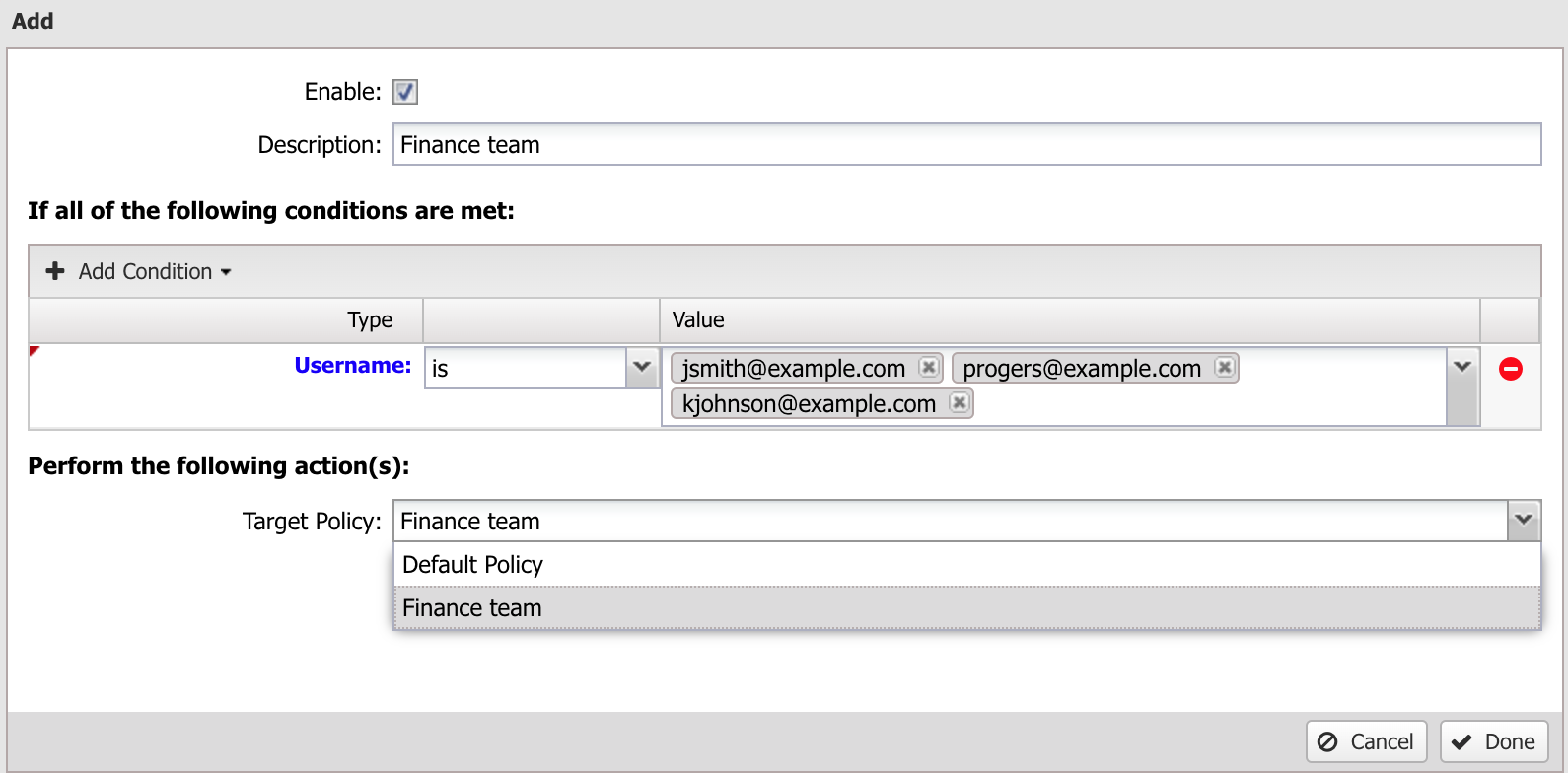Viewport: 1568px width, 773px height.
Task: Expand the username Value list dropdown arrow
Action: click(1462, 367)
